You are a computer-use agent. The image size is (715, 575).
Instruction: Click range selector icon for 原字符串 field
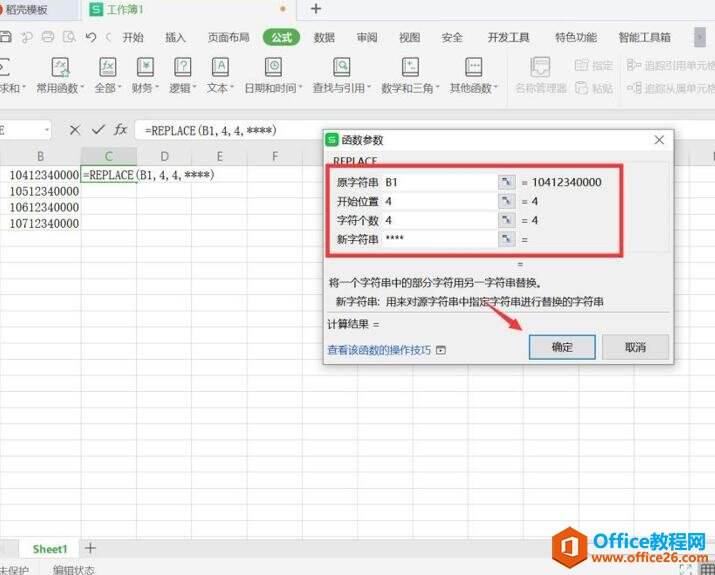tap(506, 182)
